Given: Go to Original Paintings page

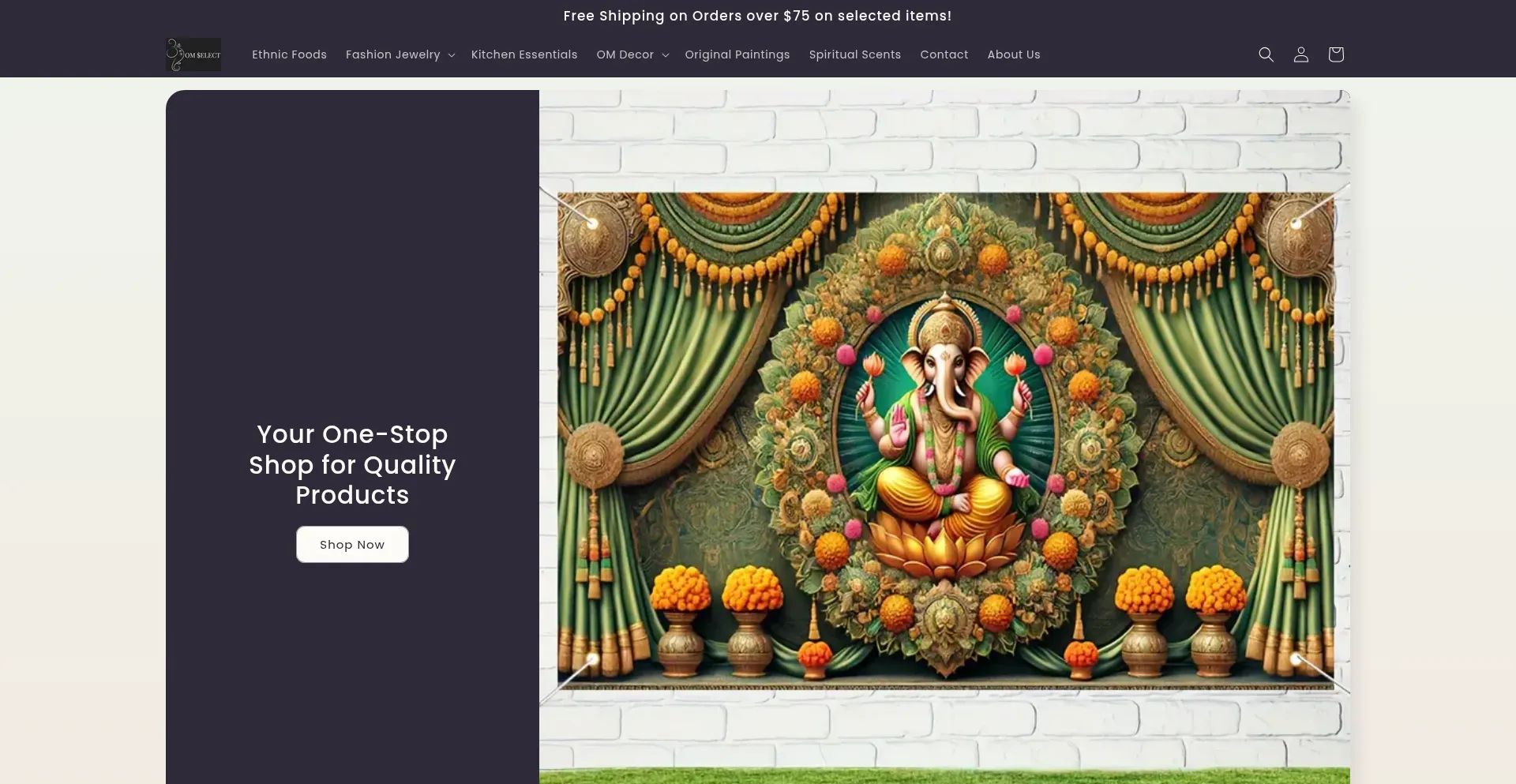Looking at the screenshot, I should coord(737,54).
